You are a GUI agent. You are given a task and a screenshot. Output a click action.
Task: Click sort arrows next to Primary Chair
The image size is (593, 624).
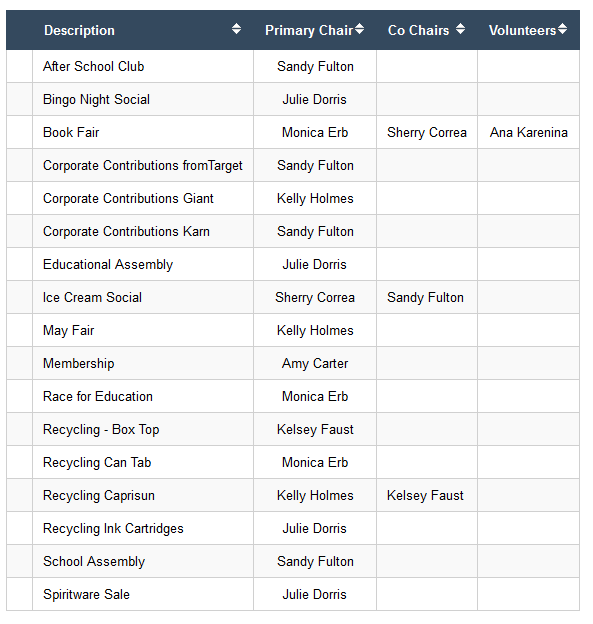pyautogui.click(x=359, y=29)
